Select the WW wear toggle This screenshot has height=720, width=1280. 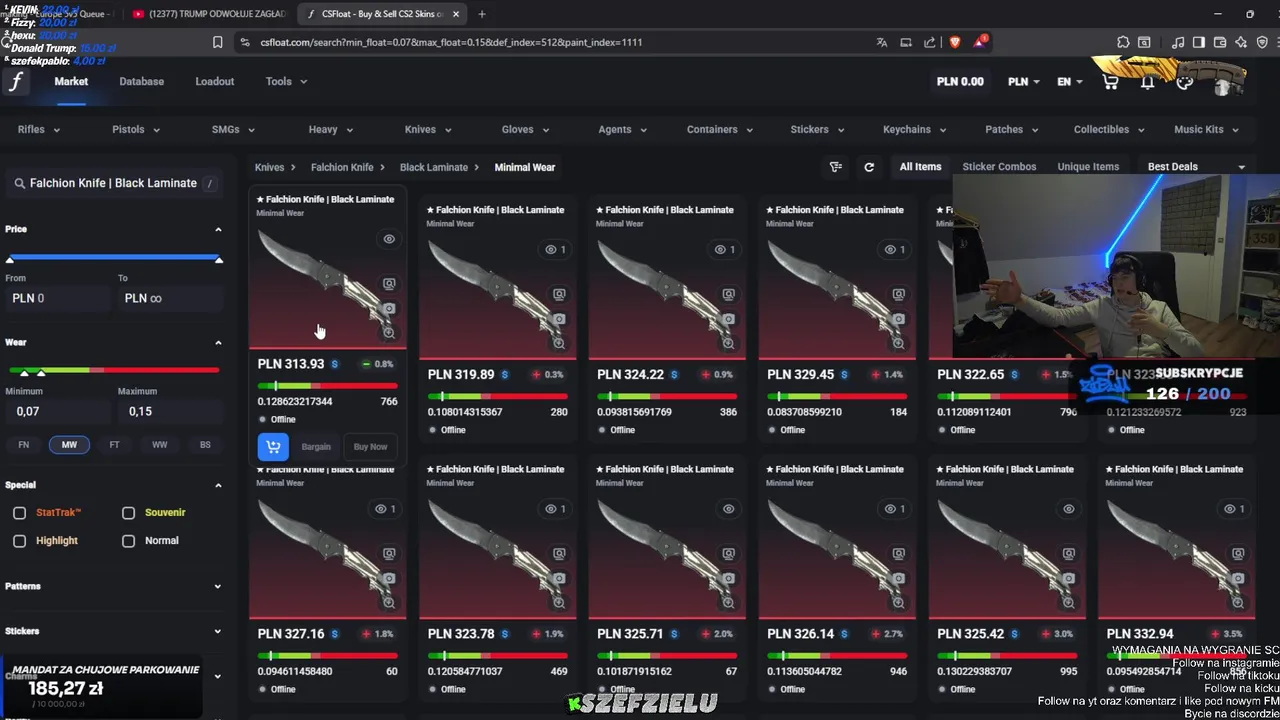[159, 445]
